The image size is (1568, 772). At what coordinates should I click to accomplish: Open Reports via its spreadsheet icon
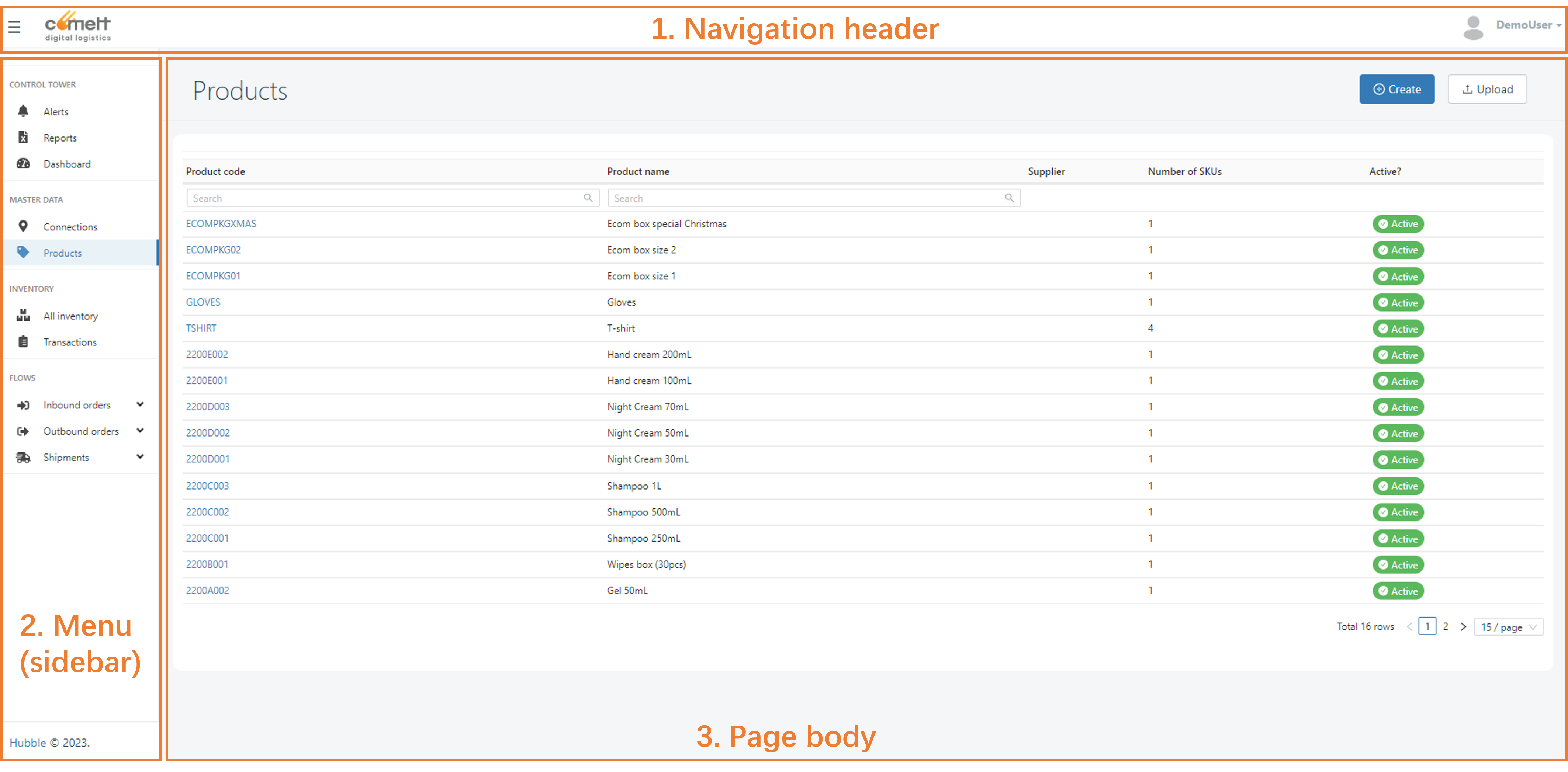pos(23,138)
